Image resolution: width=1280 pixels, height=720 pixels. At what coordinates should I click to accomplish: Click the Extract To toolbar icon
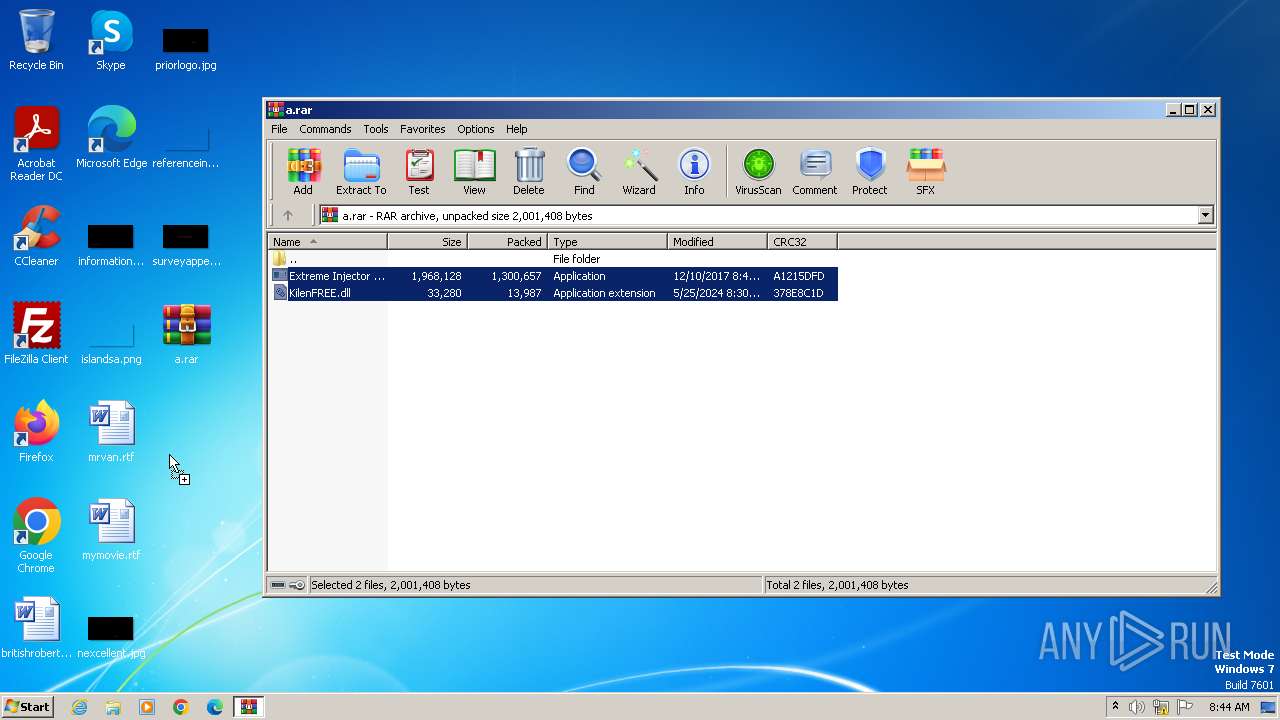[x=361, y=172]
